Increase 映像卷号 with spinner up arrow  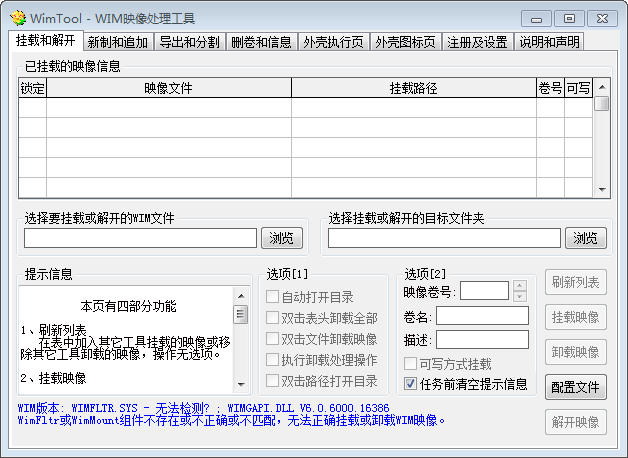(x=519, y=286)
